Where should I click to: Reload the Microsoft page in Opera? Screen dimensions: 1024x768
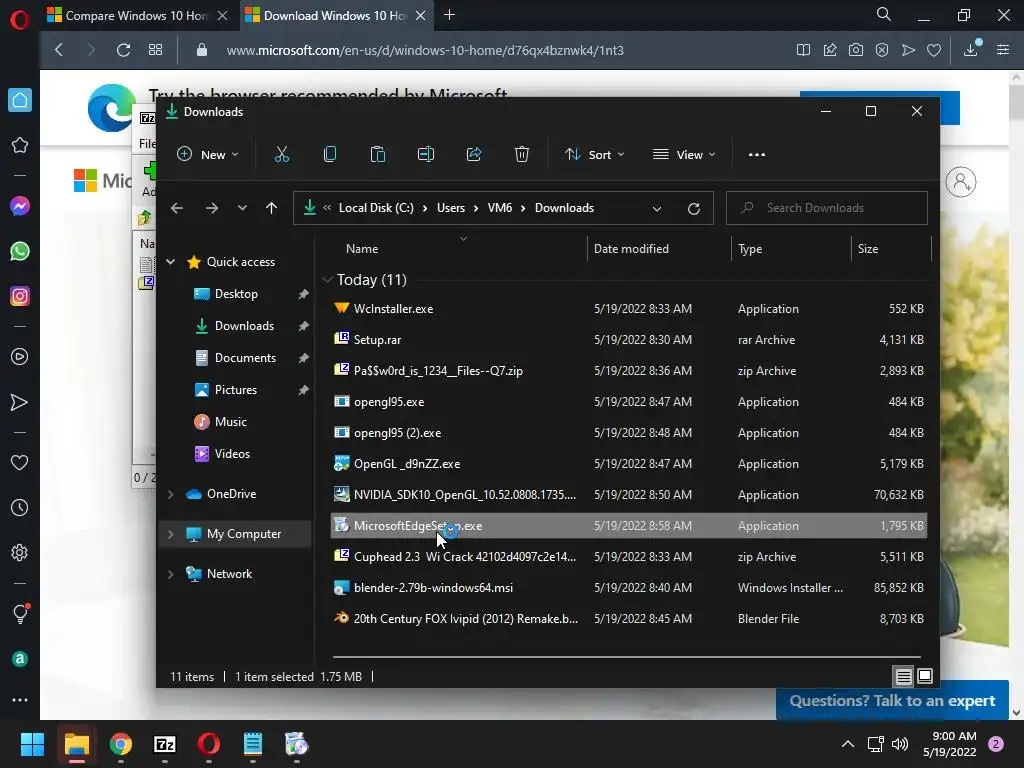tap(123, 50)
